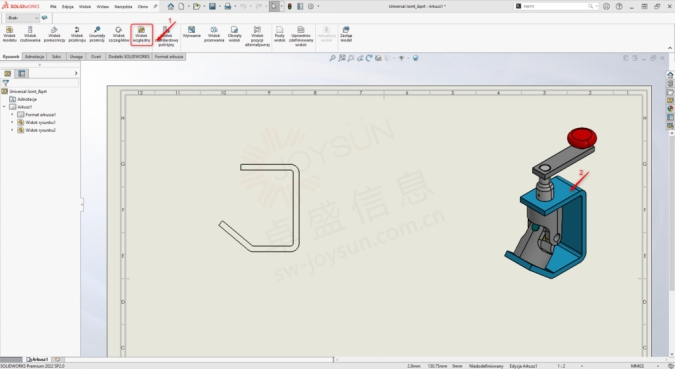
Task: Choose the Widok przerwania tool
Action: pos(214,34)
